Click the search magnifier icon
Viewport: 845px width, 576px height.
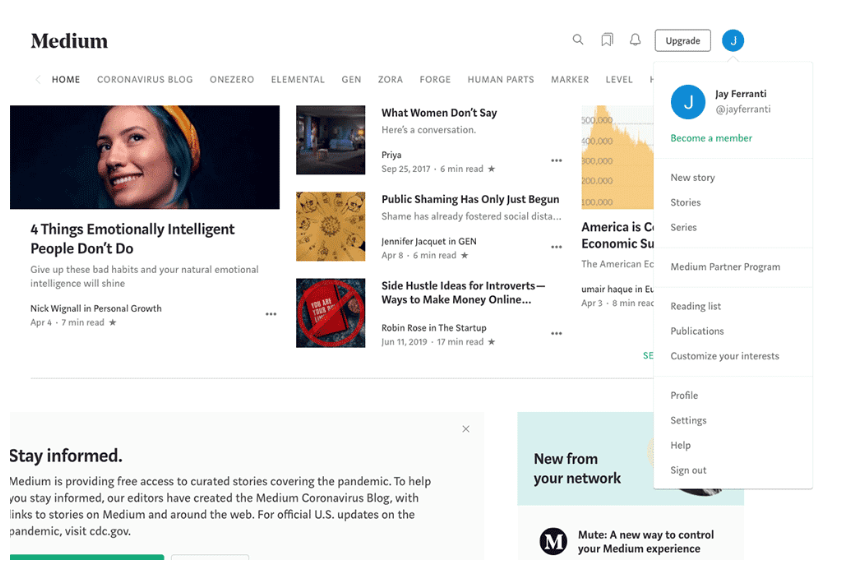pos(578,40)
